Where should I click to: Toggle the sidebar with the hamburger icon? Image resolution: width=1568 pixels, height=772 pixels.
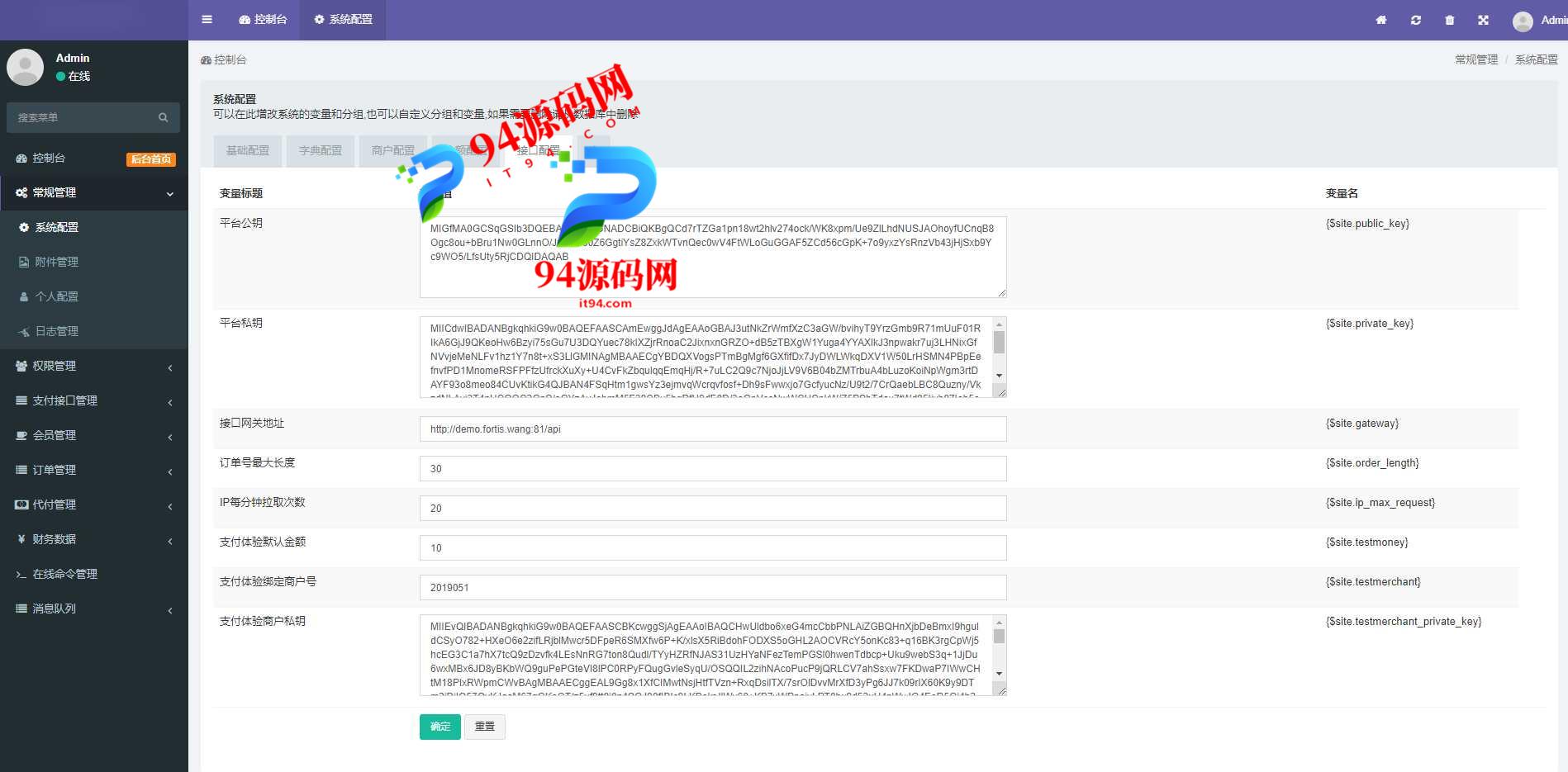point(207,20)
